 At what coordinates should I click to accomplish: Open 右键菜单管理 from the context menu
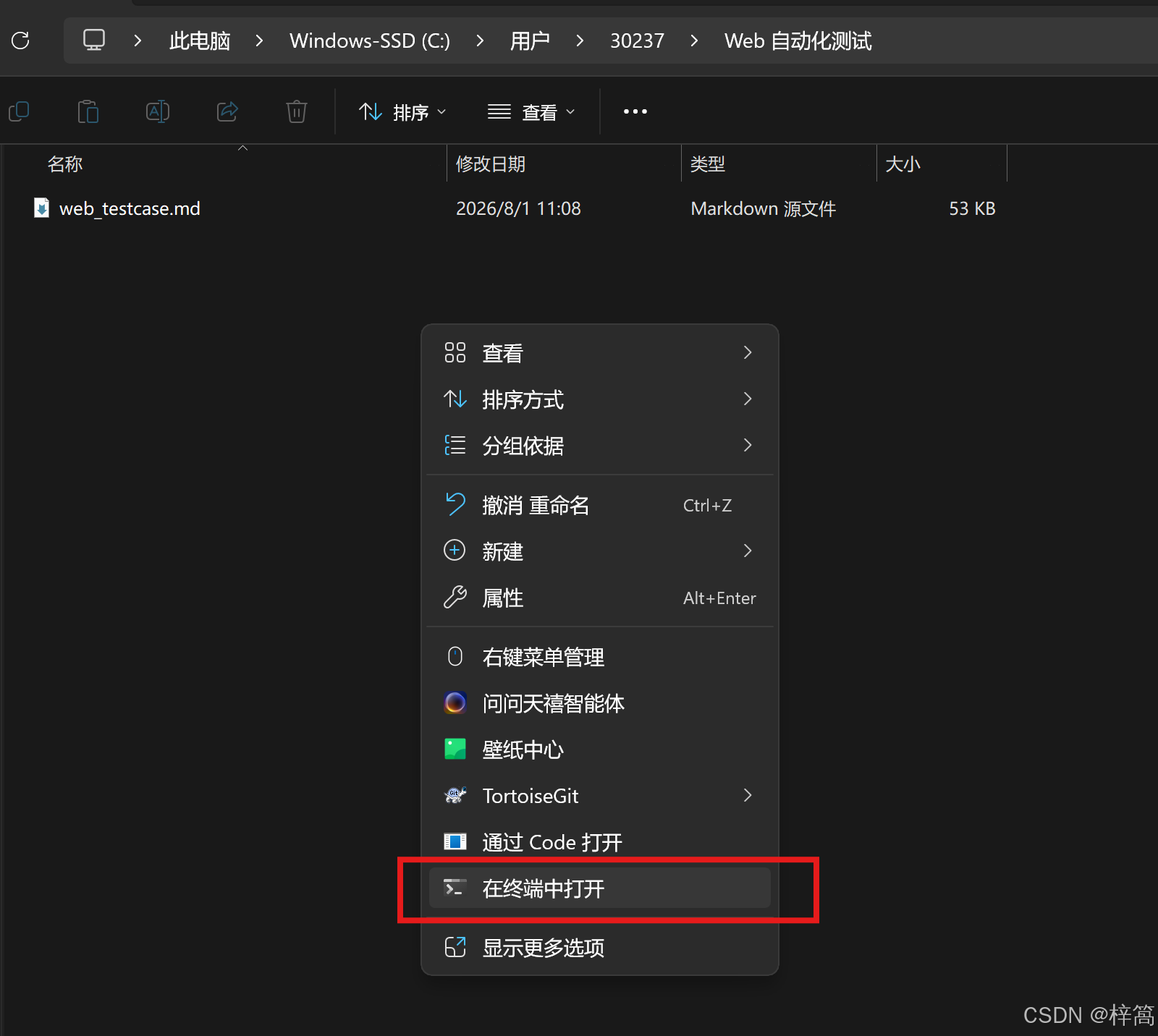(x=600, y=657)
